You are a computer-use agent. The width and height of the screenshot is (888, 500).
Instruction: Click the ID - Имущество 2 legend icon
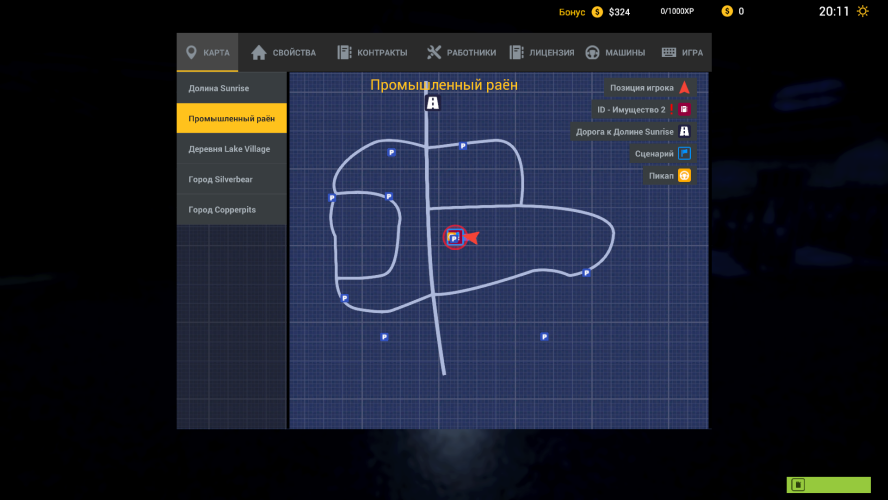(x=684, y=110)
